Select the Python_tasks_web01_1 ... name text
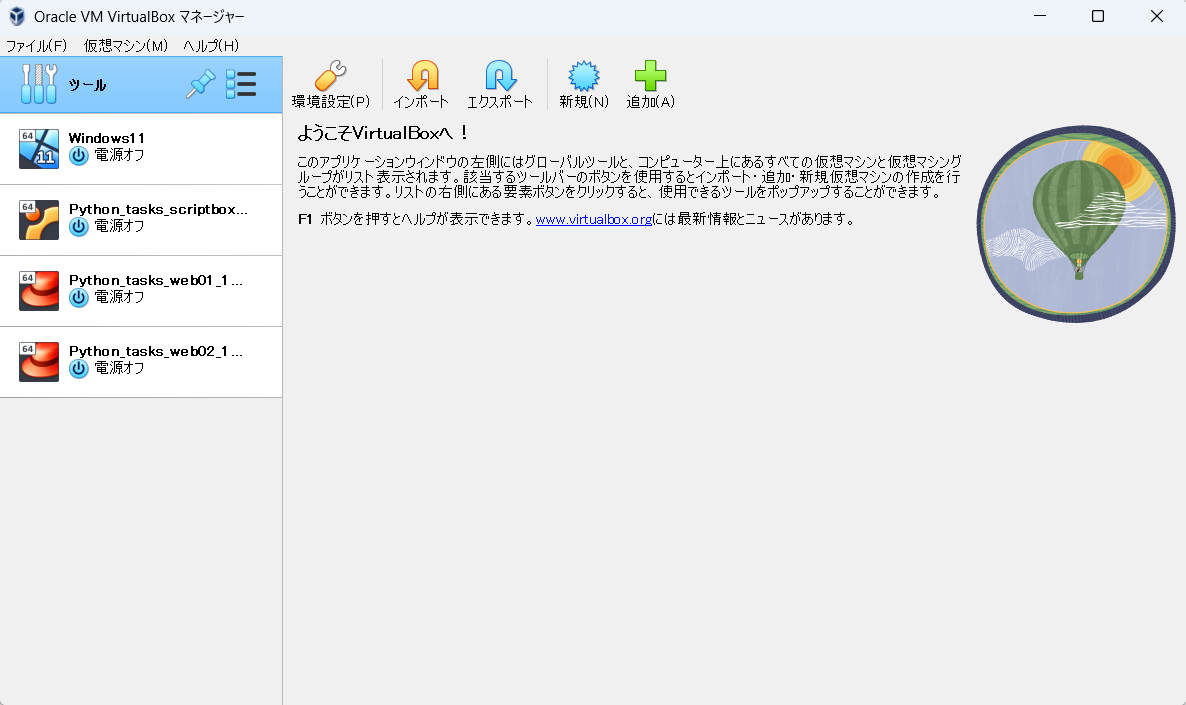Viewport: 1186px width, 705px height. pos(156,280)
